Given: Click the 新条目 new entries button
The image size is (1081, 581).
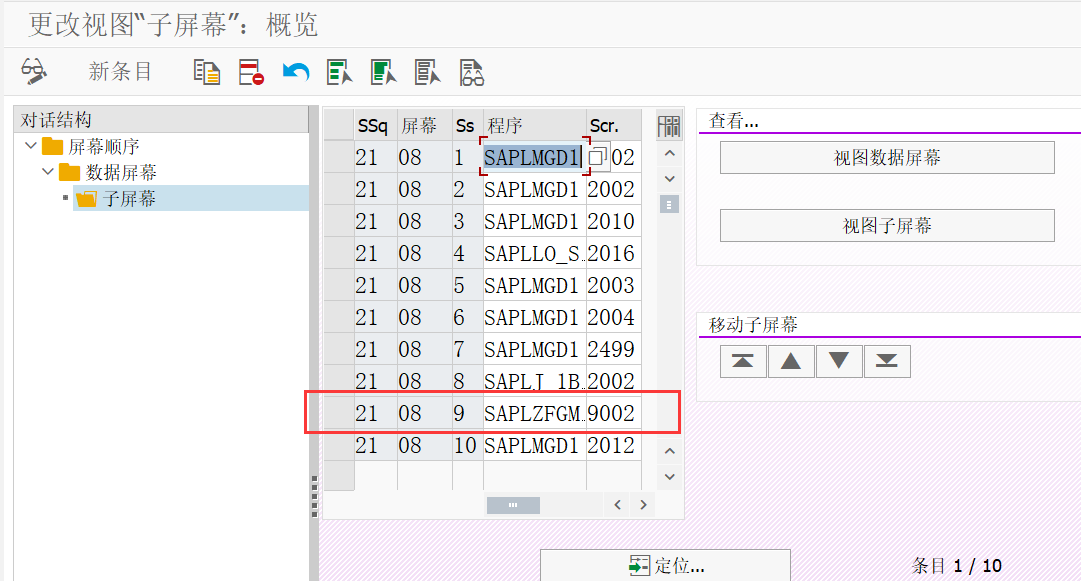Looking at the screenshot, I should coord(120,71).
